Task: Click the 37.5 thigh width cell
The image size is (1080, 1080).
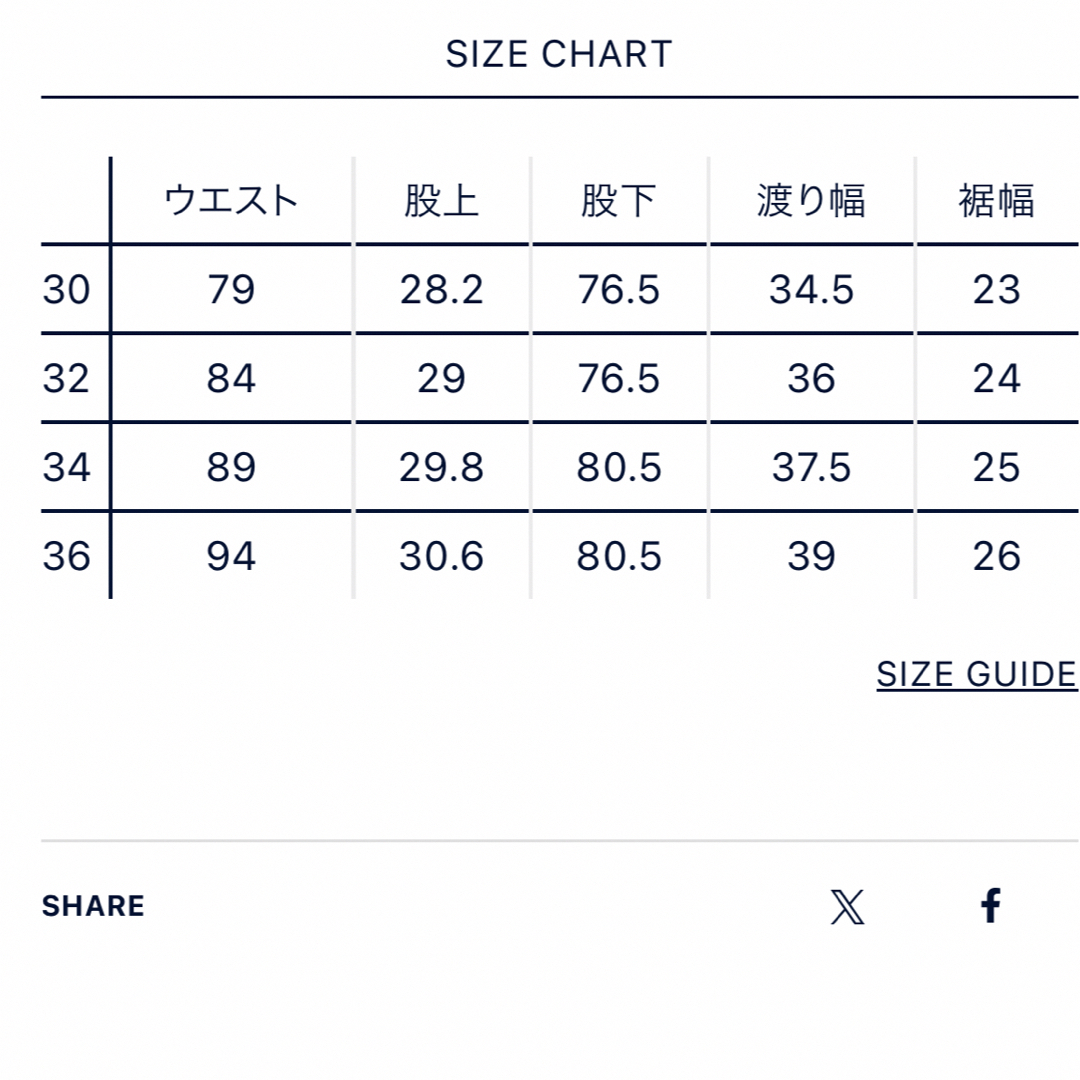Action: (x=811, y=467)
